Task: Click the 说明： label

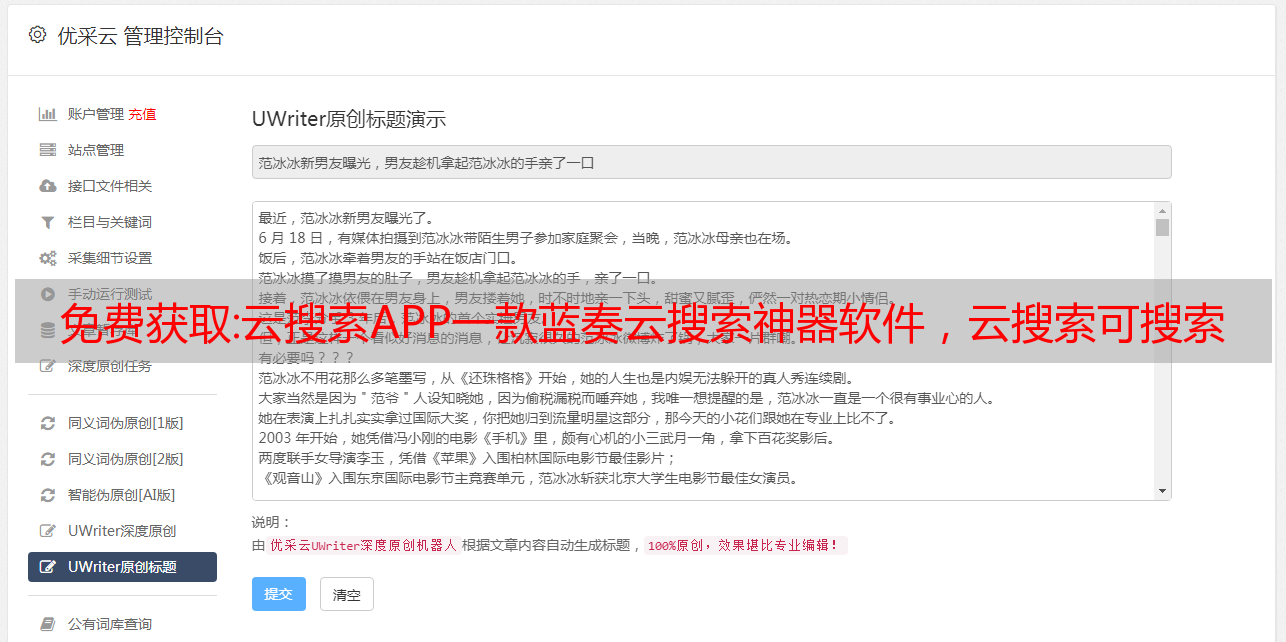Action: 271,522
